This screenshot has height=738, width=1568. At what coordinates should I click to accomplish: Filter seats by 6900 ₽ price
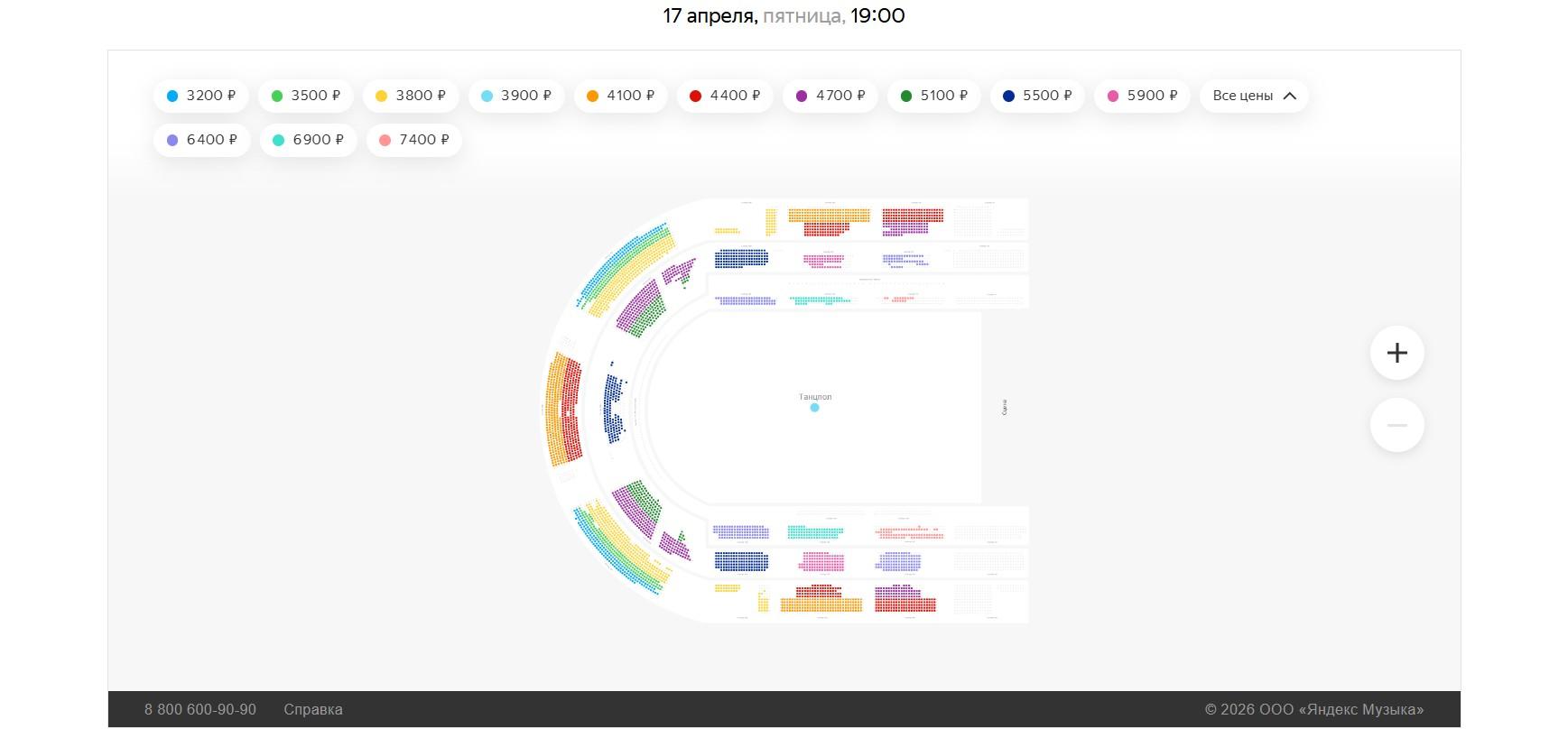pos(308,140)
